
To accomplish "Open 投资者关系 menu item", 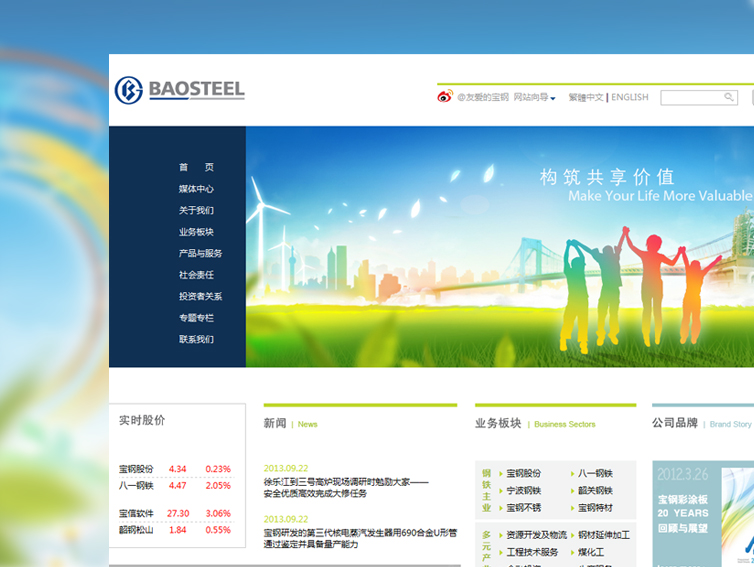I will (201, 296).
